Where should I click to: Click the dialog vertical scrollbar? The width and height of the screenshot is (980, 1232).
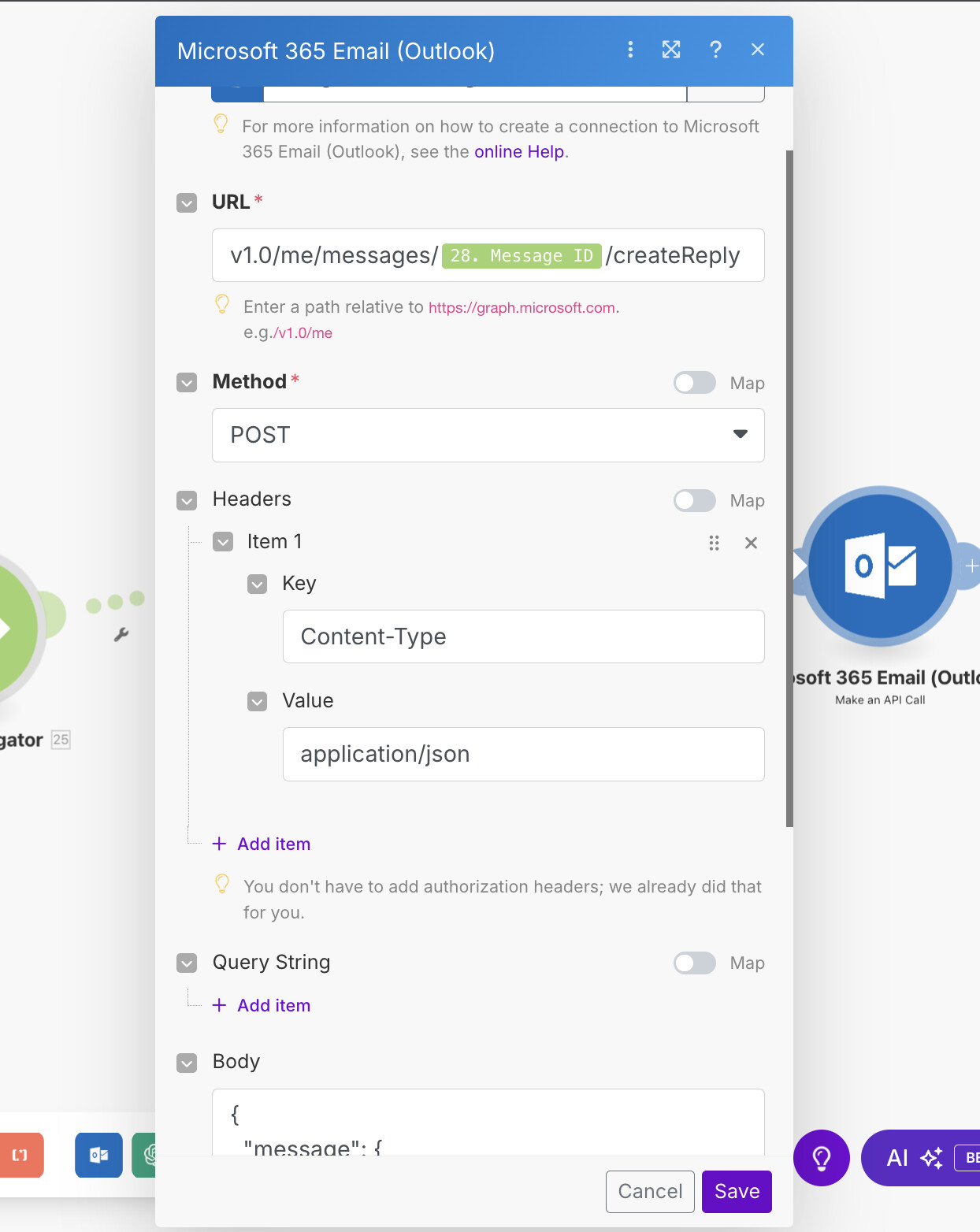pos(789,488)
